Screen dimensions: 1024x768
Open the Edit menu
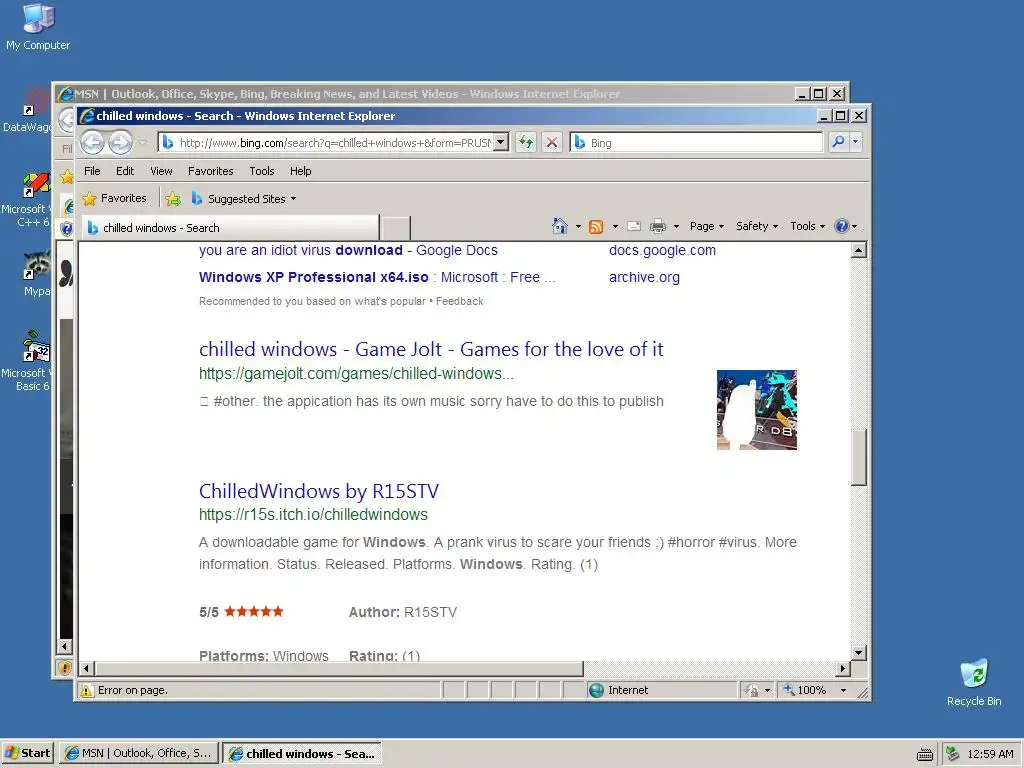tap(125, 171)
